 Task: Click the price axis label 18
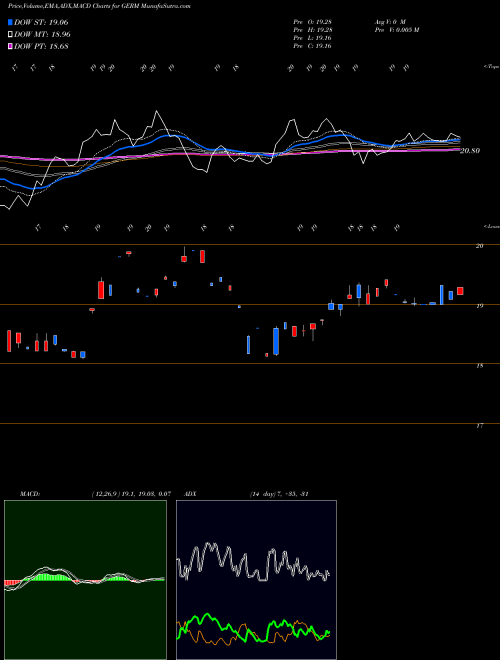coord(479,366)
